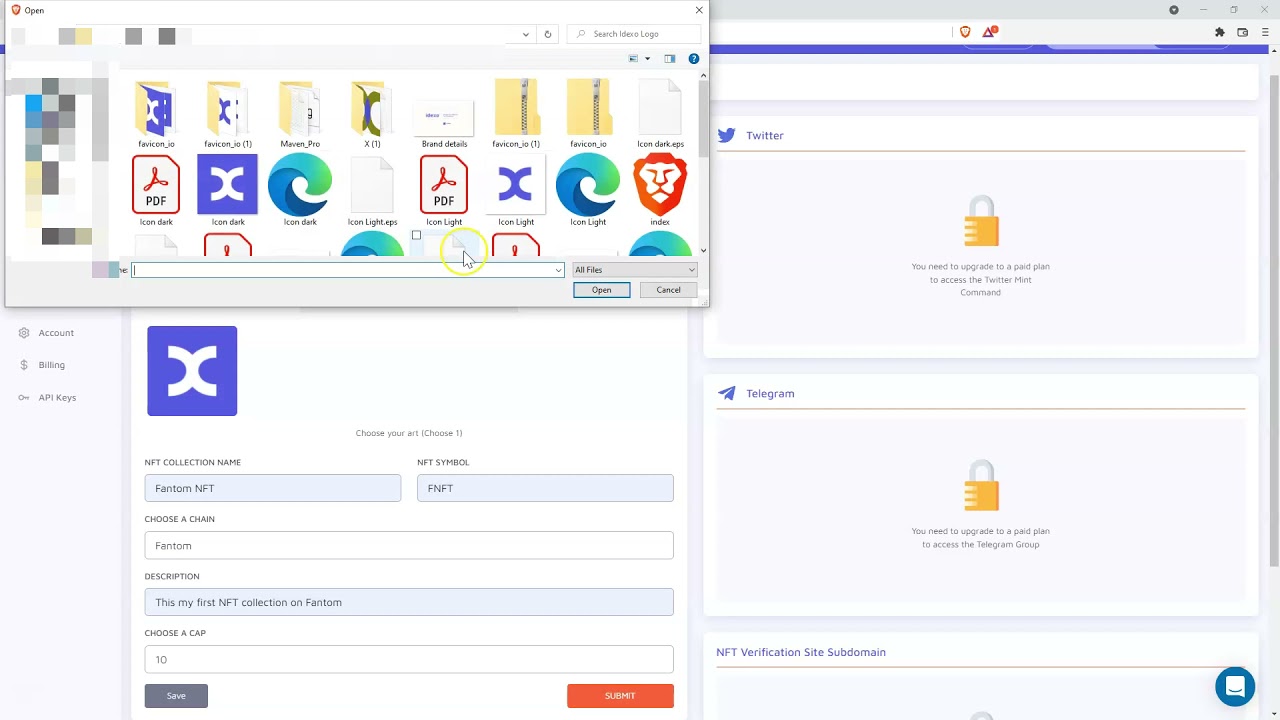Edit the NFT Symbol field

tap(545, 488)
